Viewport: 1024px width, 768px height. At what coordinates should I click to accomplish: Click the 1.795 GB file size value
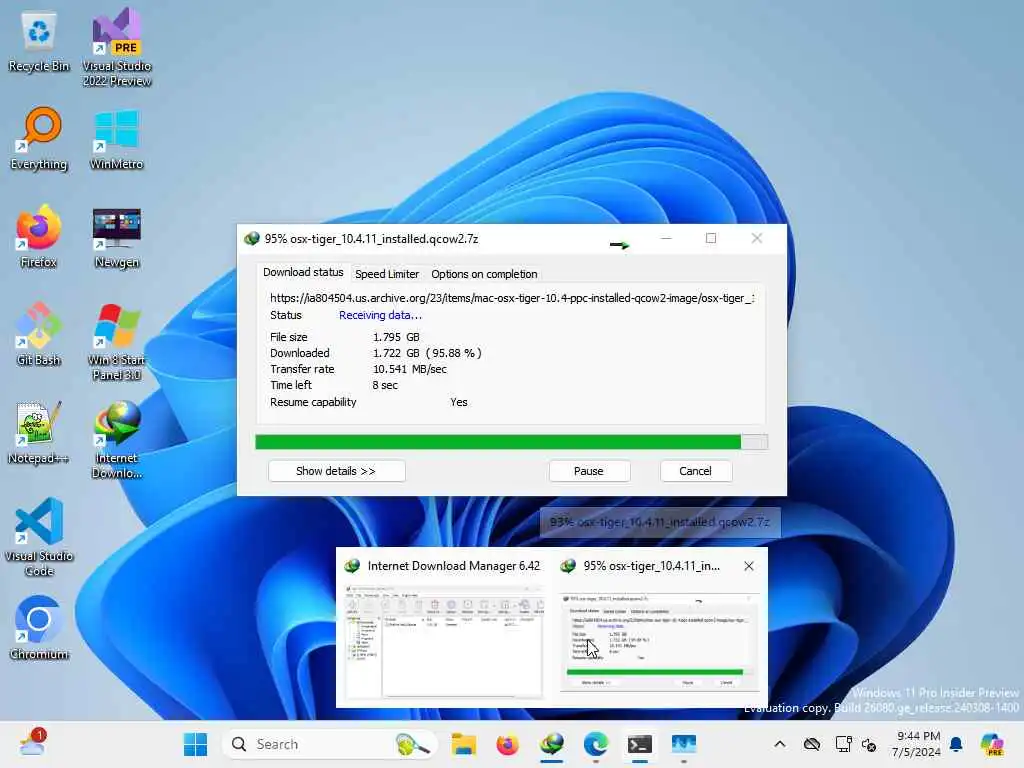point(396,337)
